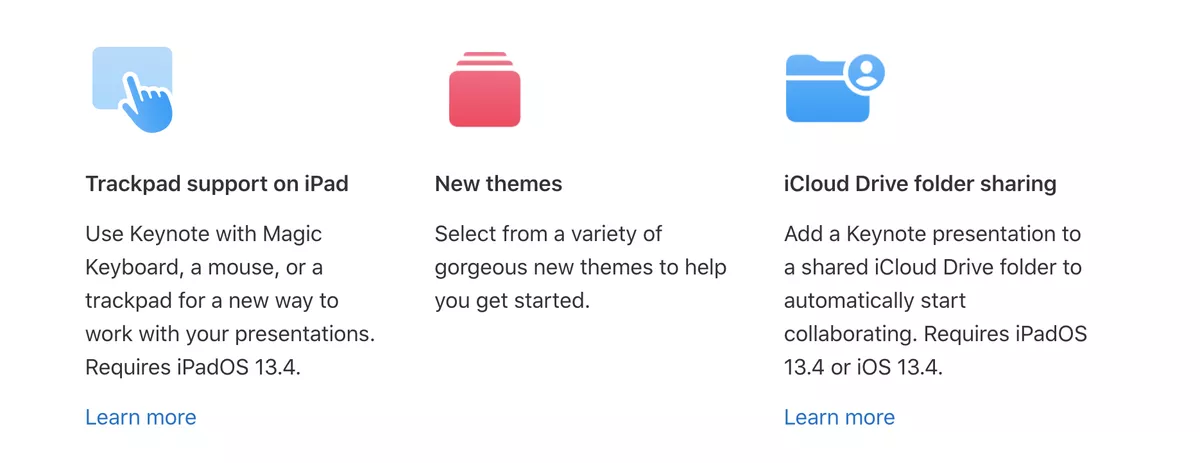Click the text 'work with your presentations.'
Viewport: 1200px width, 463px height.
tap(230, 334)
